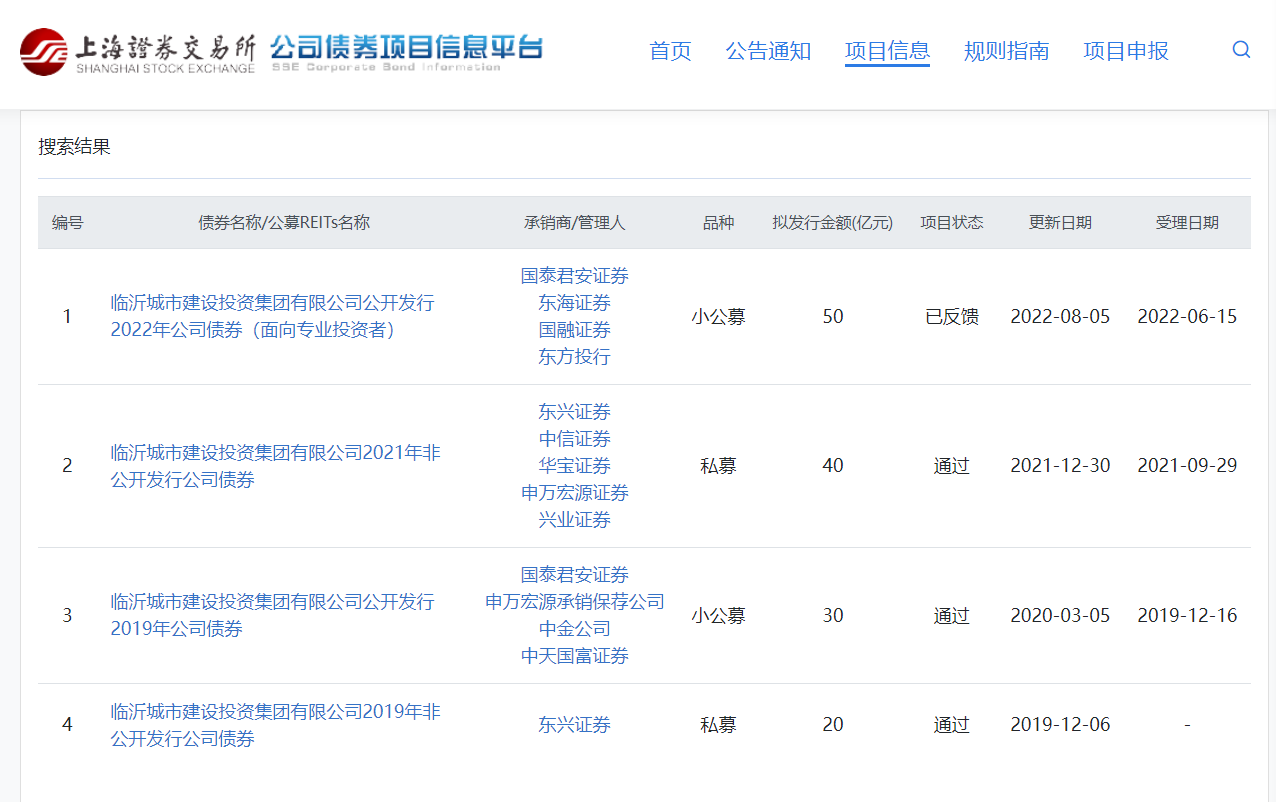
Task: Click underwriter 华宝证券
Action: pos(574,466)
